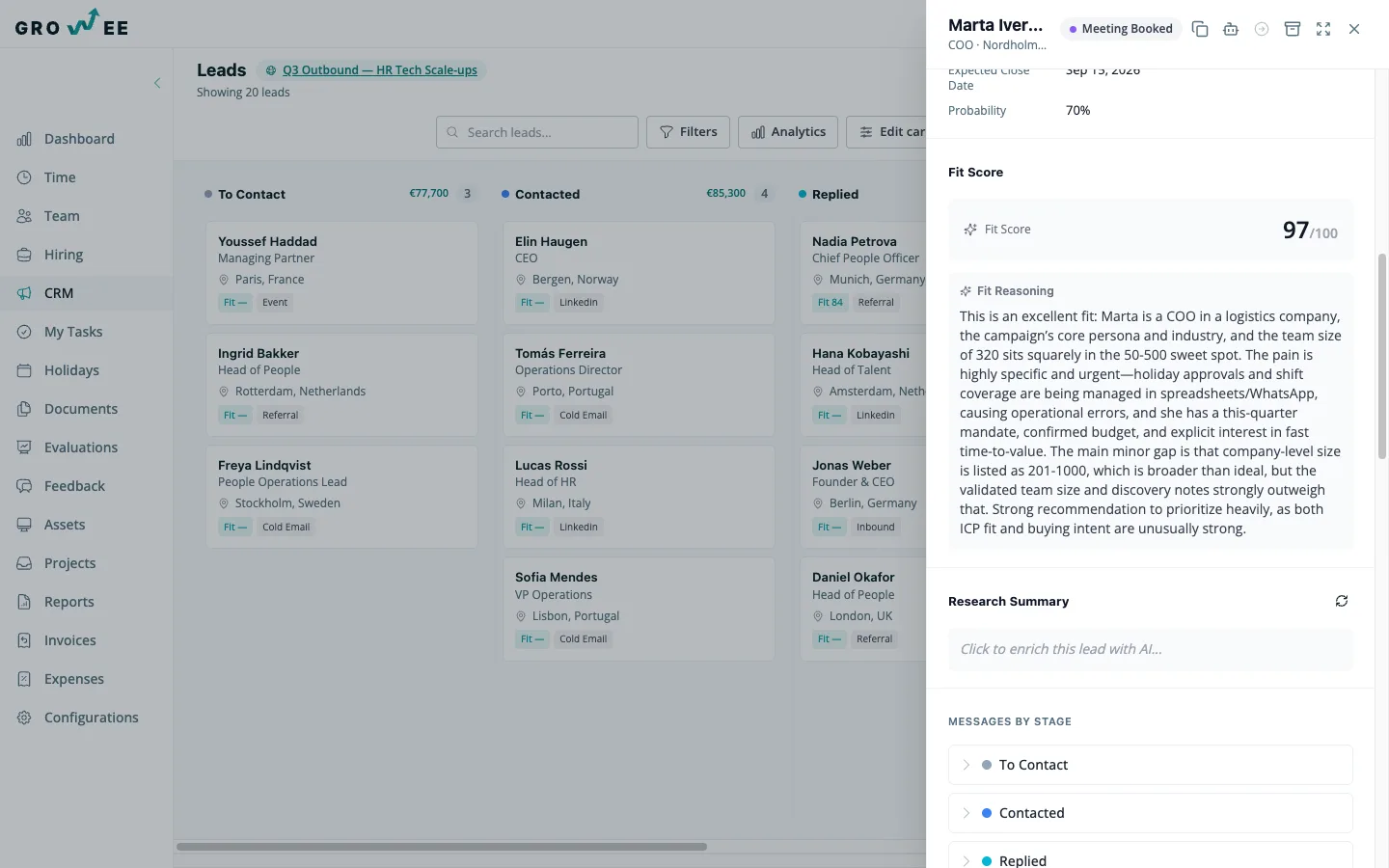Screen dimensions: 1389x868
Task: Click the Edit campaign button
Action: coord(886,132)
